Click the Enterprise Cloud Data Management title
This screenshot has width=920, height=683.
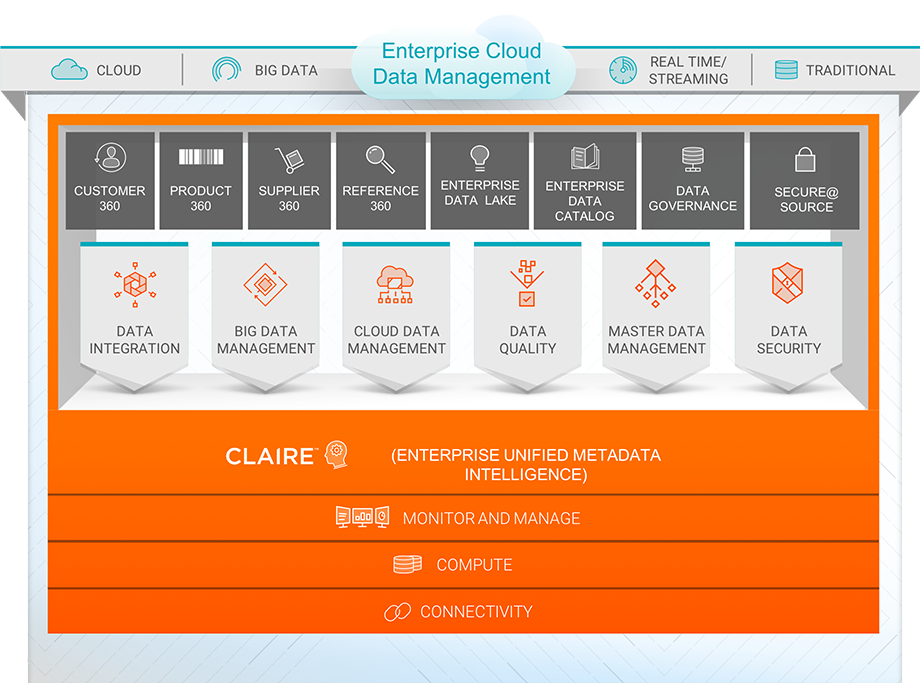coord(462,63)
